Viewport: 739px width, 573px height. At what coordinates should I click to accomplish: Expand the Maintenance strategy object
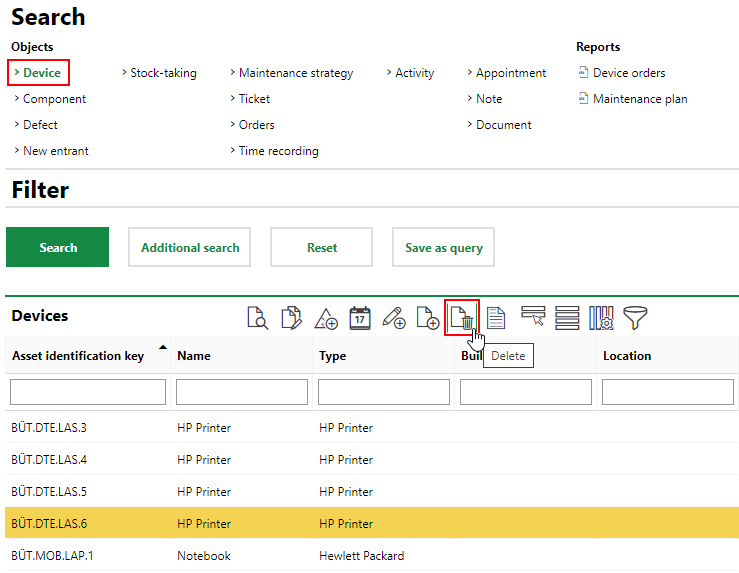(x=295, y=73)
